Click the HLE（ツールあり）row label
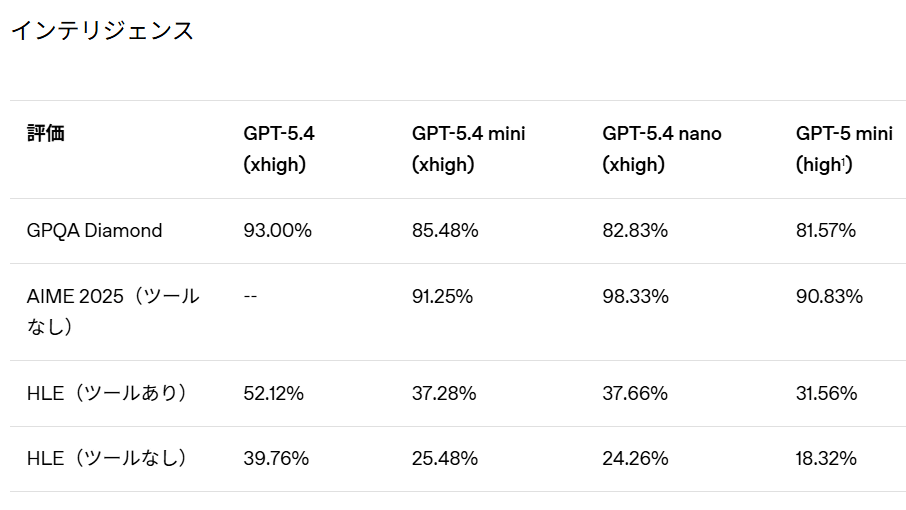Image resolution: width=906 pixels, height=510 pixels. tap(108, 393)
